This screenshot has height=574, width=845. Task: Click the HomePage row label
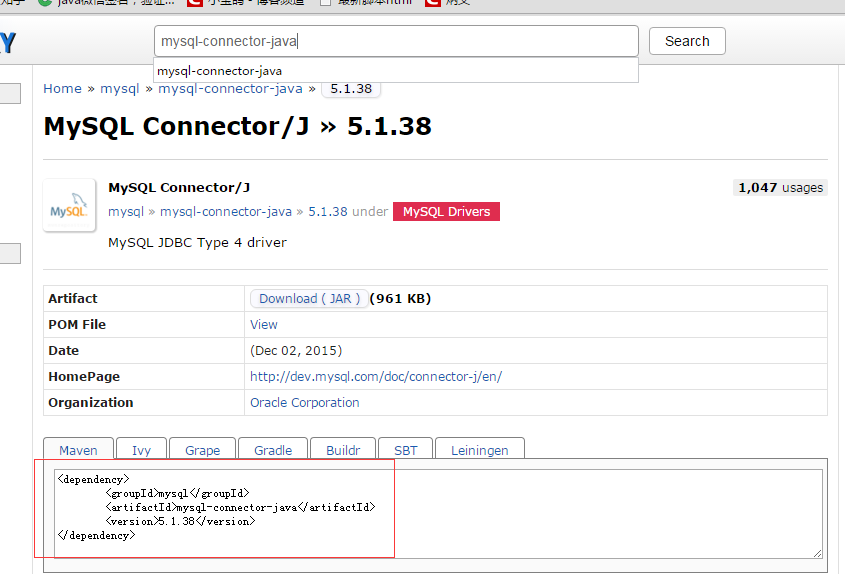[x=84, y=377]
